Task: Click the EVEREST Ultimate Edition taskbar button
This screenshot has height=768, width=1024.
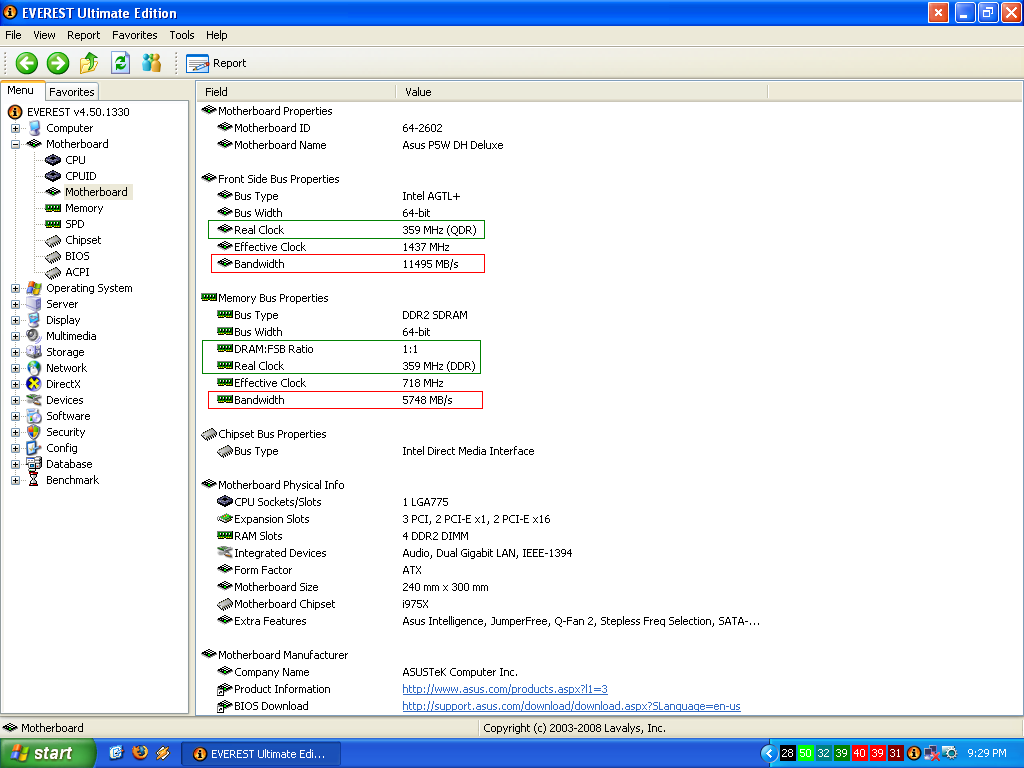Action: (261, 754)
